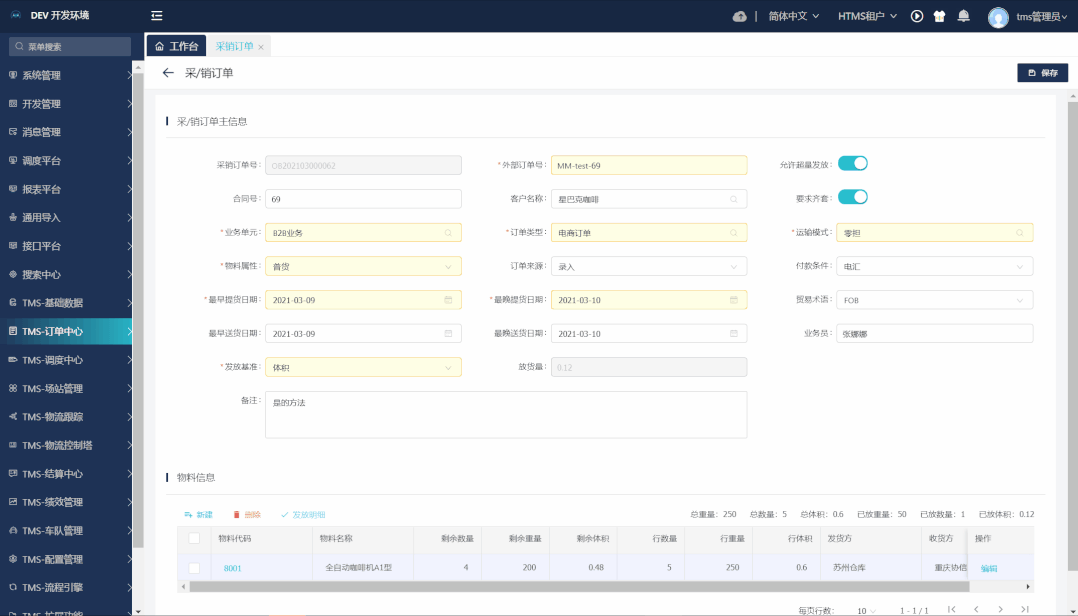1078x616 pixels.
Task: Expand the 贸易术语 dropdown
Action: 934,300
